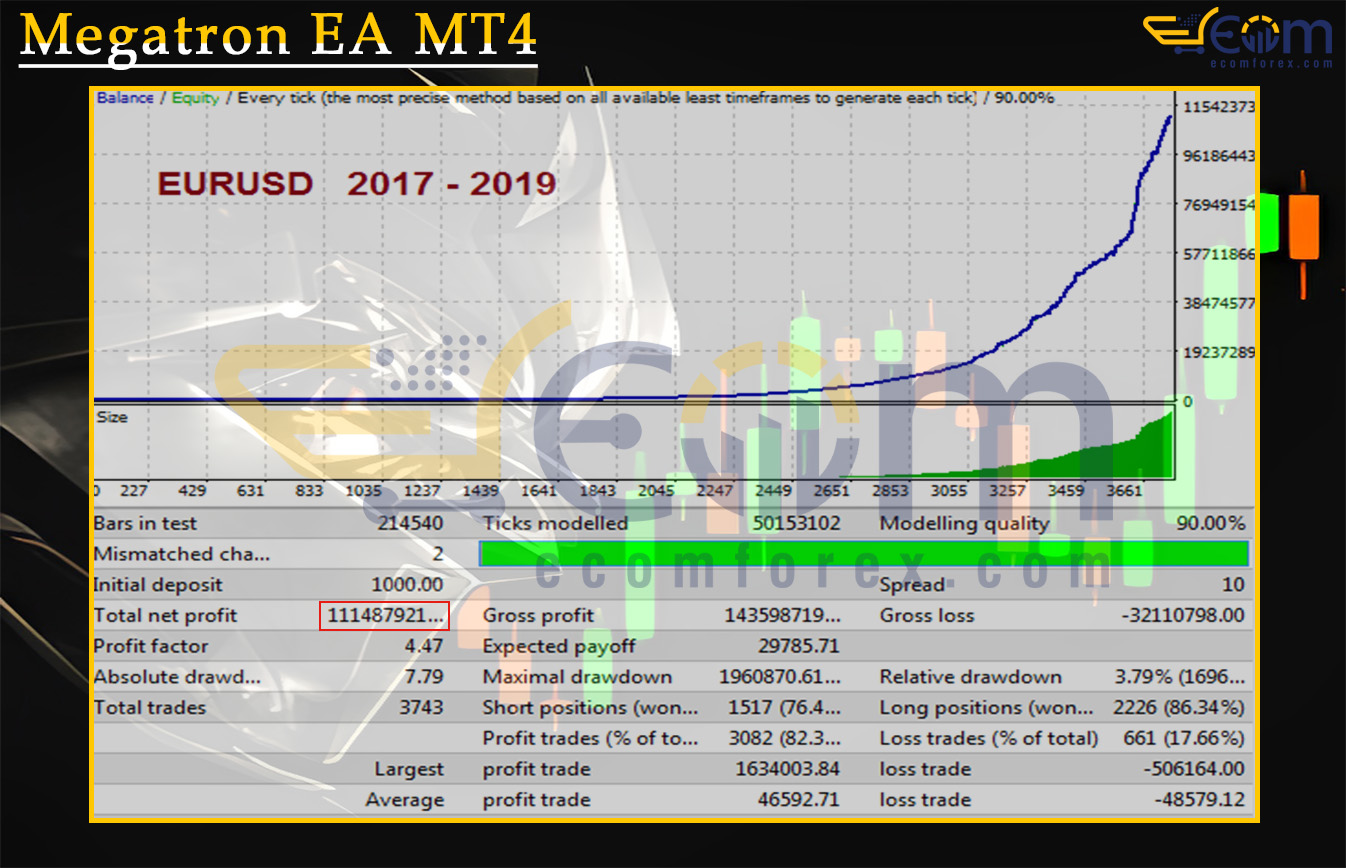Click the green modelling quality progress bar
This screenshot has width=1346, height=868.
coord(864,554)
